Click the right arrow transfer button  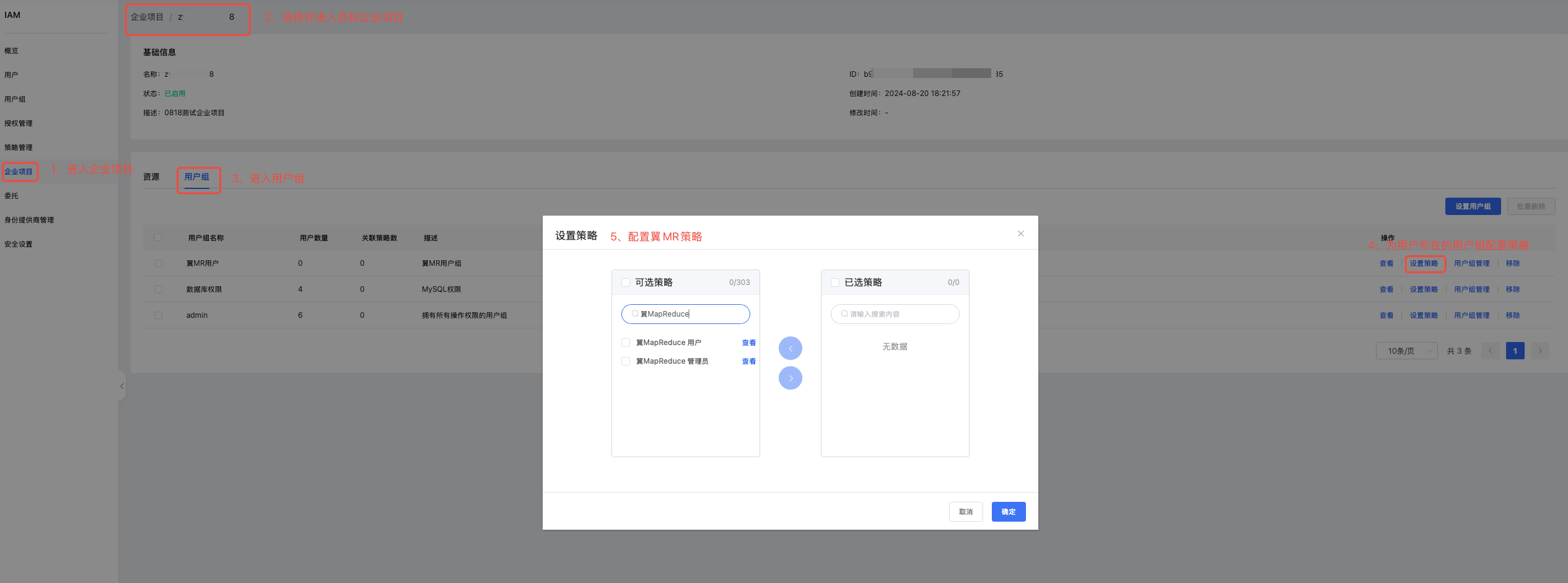790,378
